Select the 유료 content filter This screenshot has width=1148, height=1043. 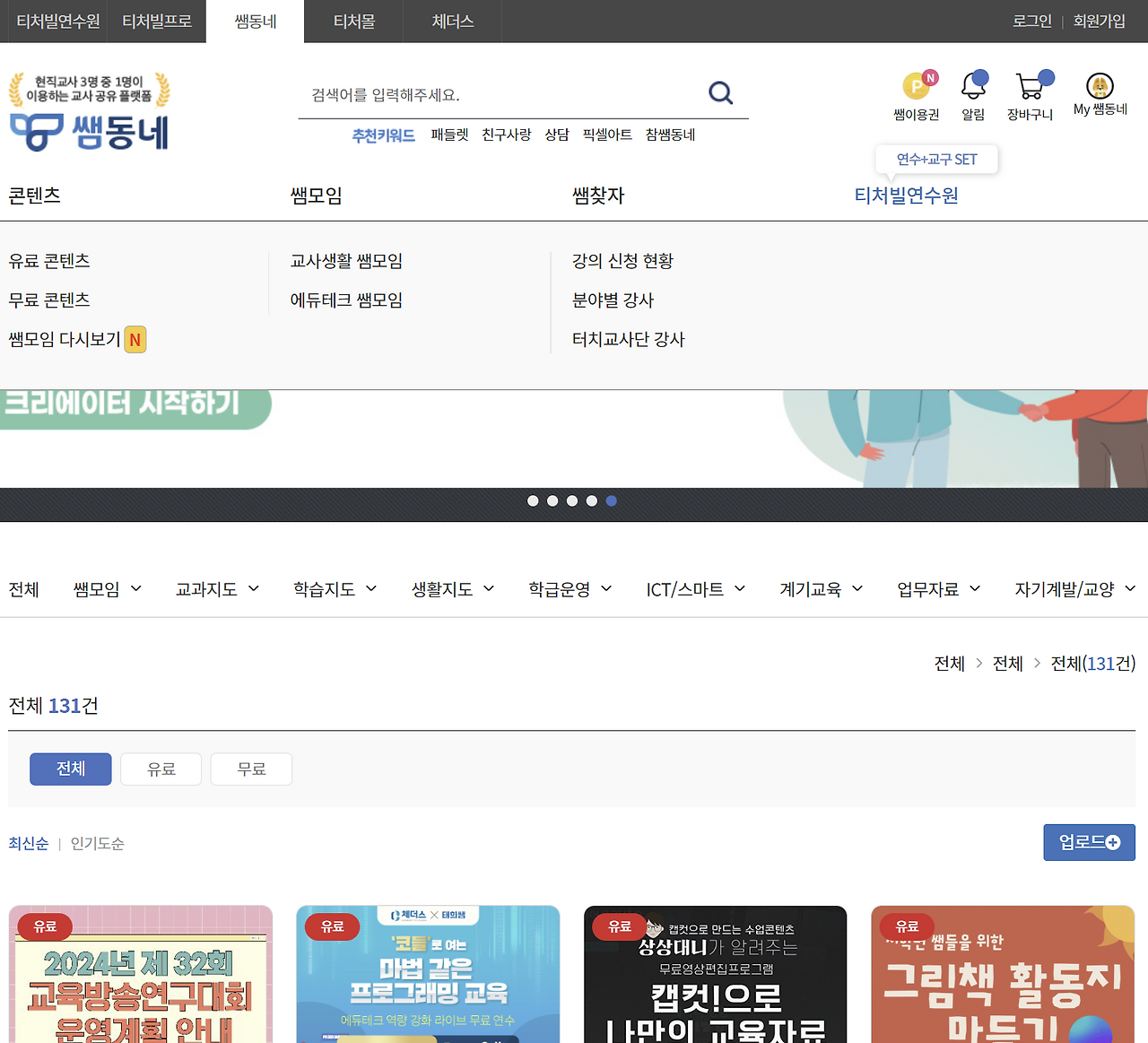click(161, 769)
